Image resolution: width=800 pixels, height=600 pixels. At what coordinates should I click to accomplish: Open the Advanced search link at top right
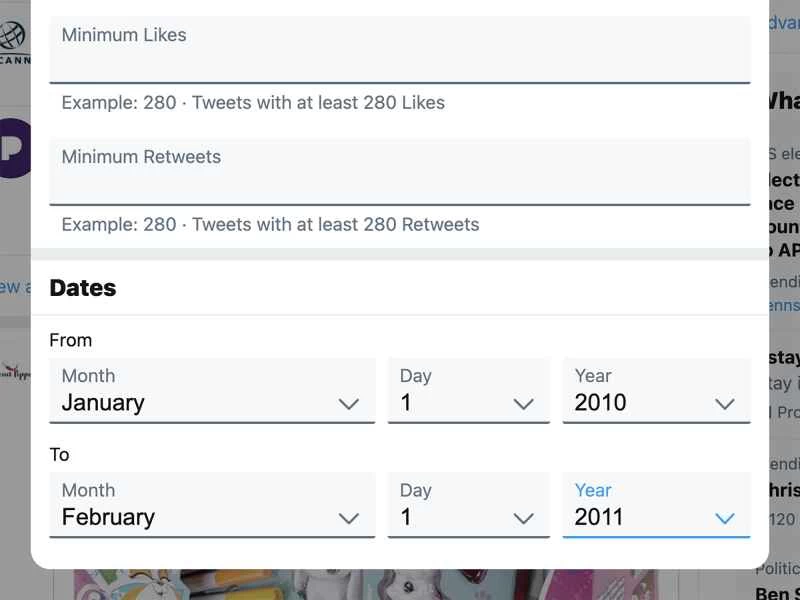click(785, 22)
